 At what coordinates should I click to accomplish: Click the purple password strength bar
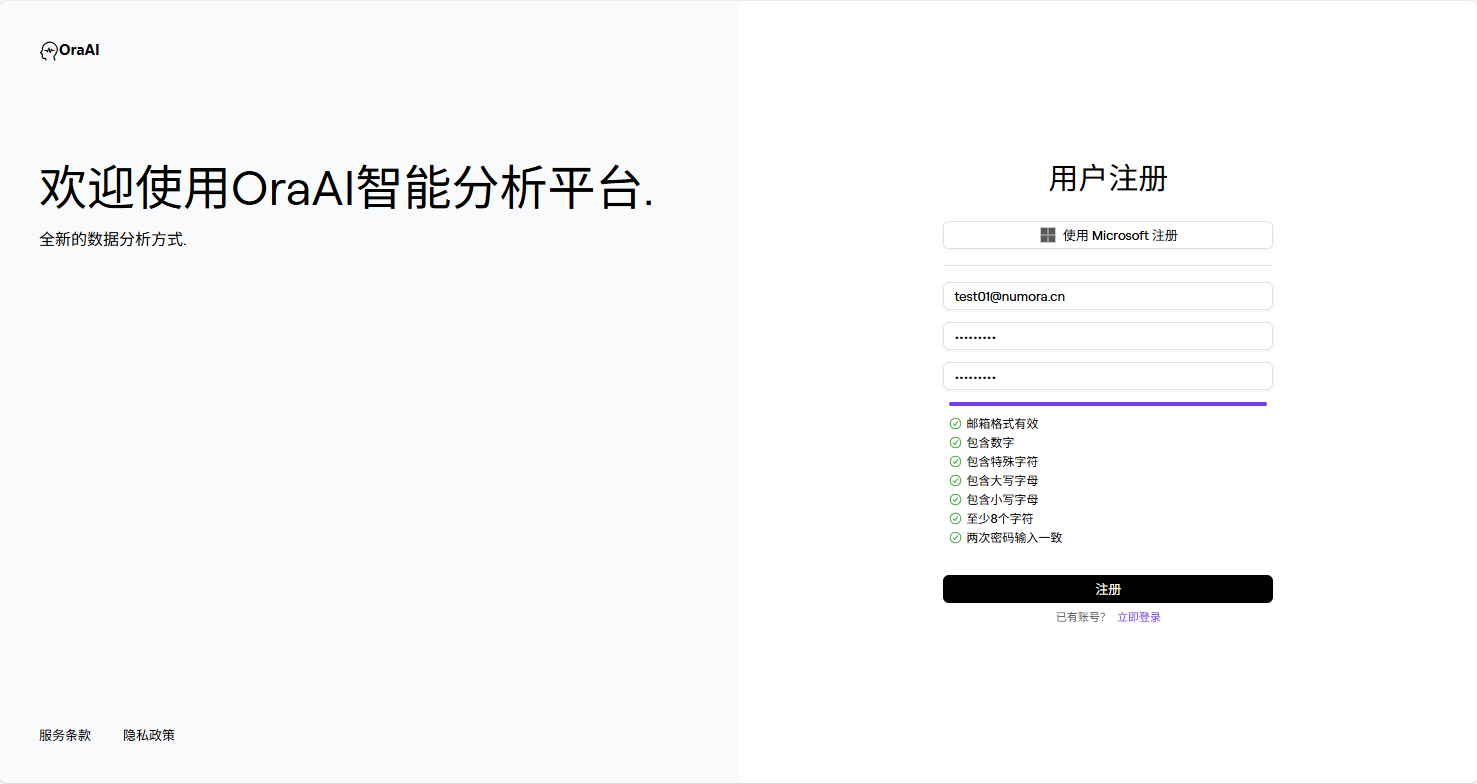tap(1107, 403)
